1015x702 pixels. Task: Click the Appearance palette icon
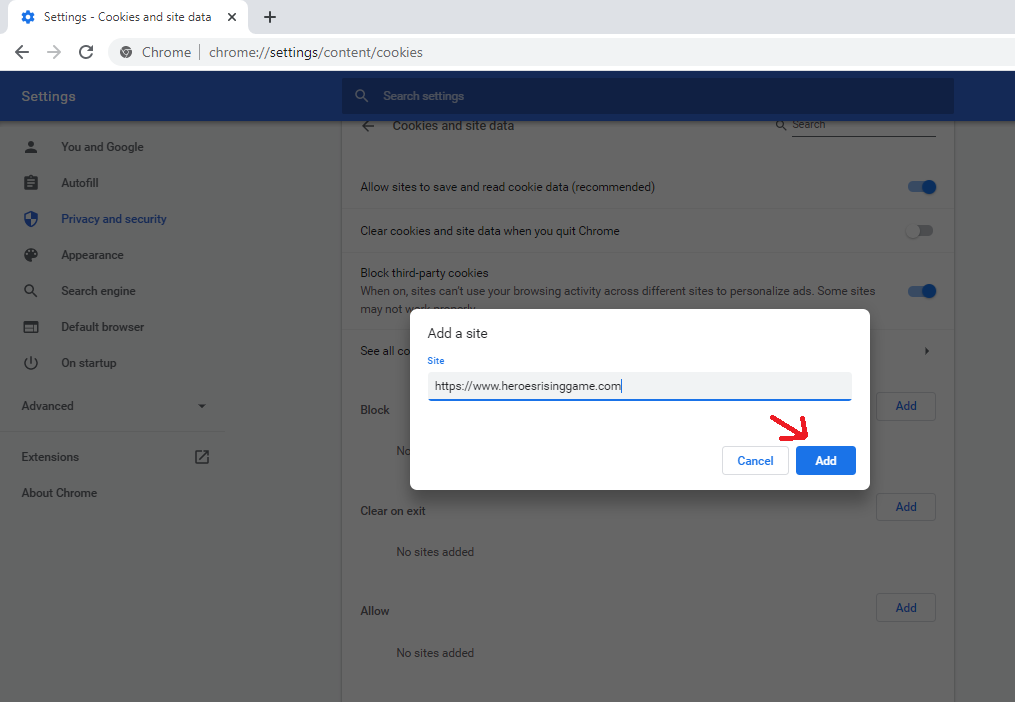click(x=31, y=255)
